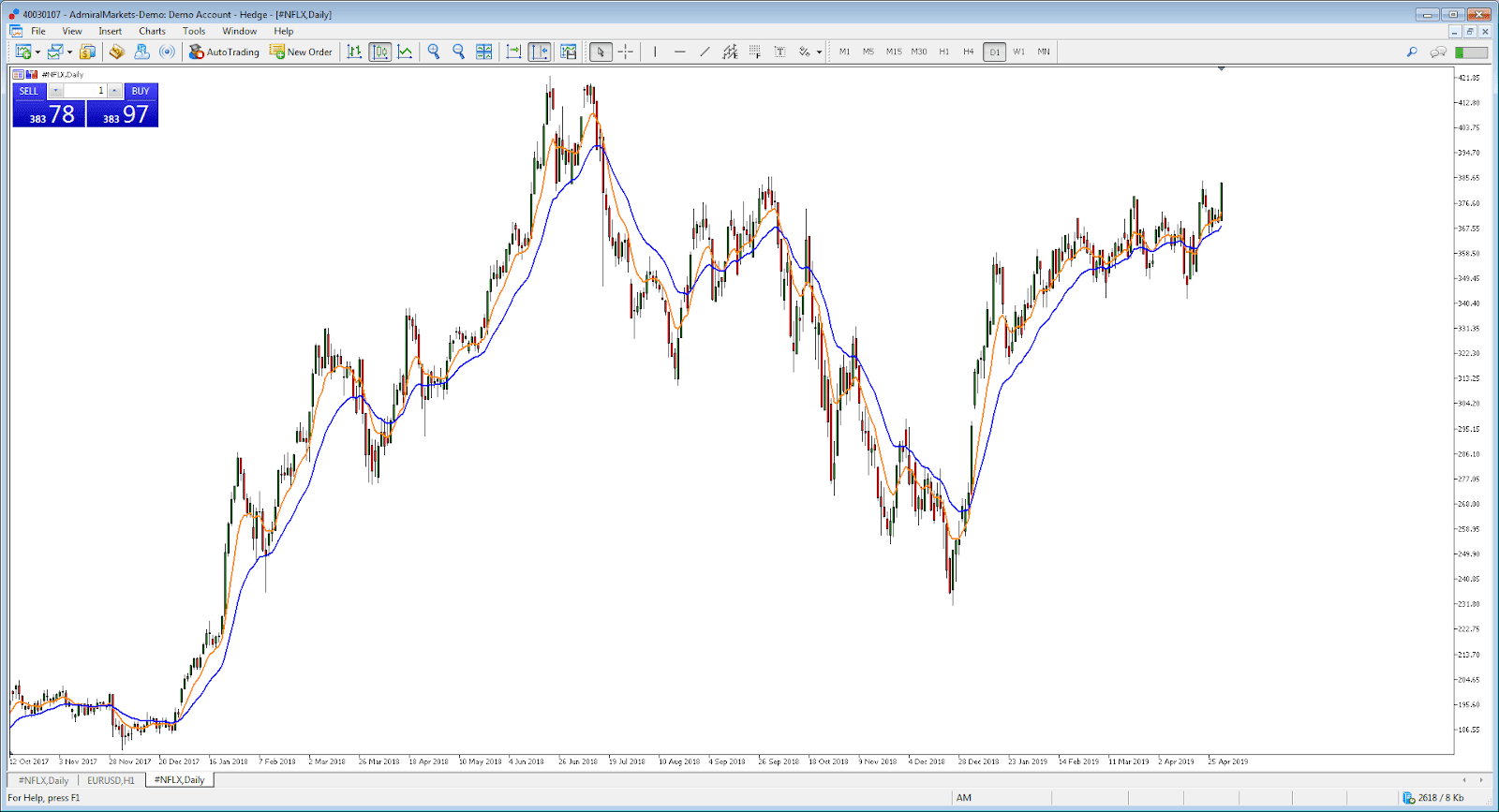Image resolution: width=1499 pixels, height=812 pixels.
Task: Decrease trade volume using the down arrow
Action: point(56,91)
